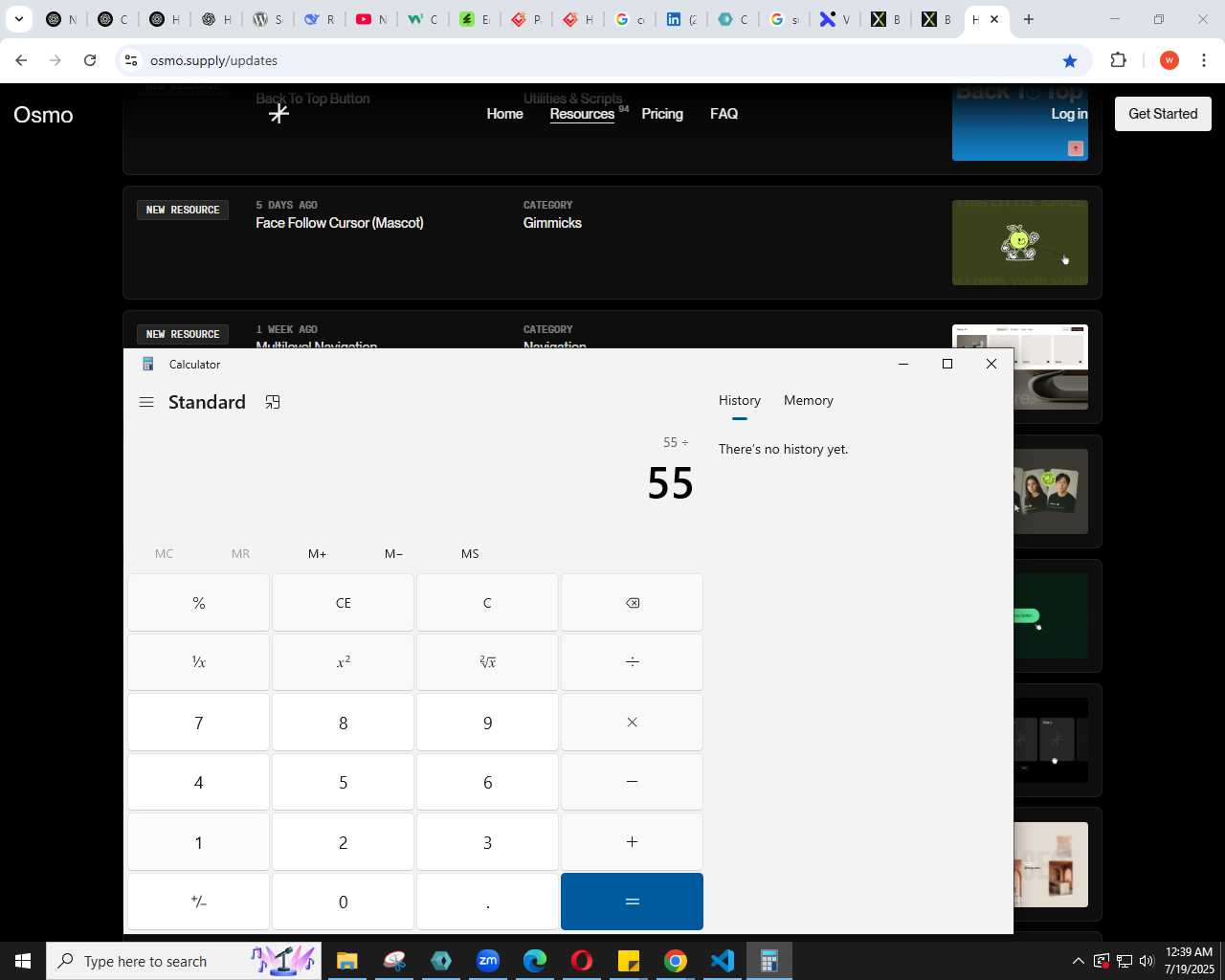This screenshot has height=980, width=1225.
Task: Click number 5 key
Action: (x=344, y=782)
